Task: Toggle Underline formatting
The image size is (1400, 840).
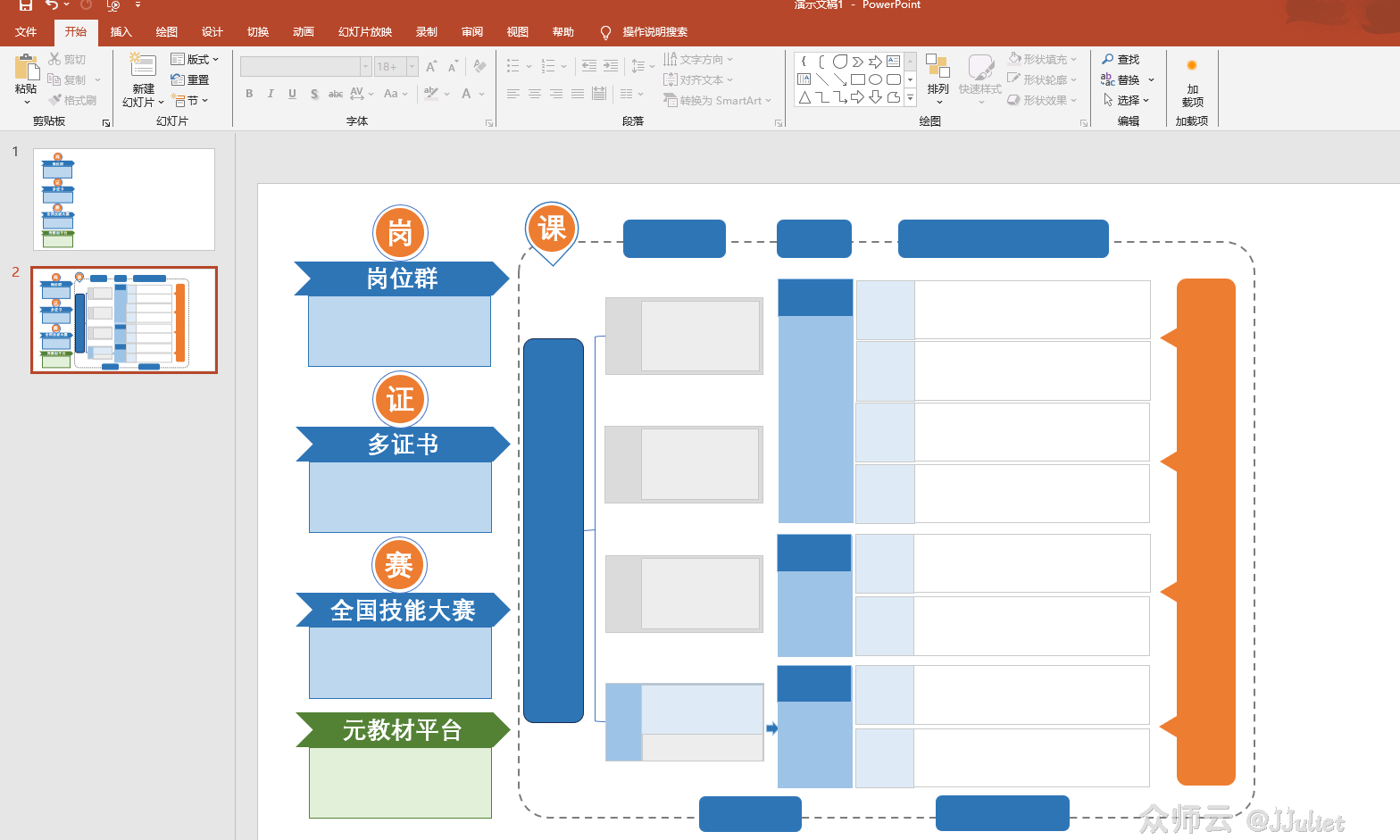Action: [x=292, y=94]
